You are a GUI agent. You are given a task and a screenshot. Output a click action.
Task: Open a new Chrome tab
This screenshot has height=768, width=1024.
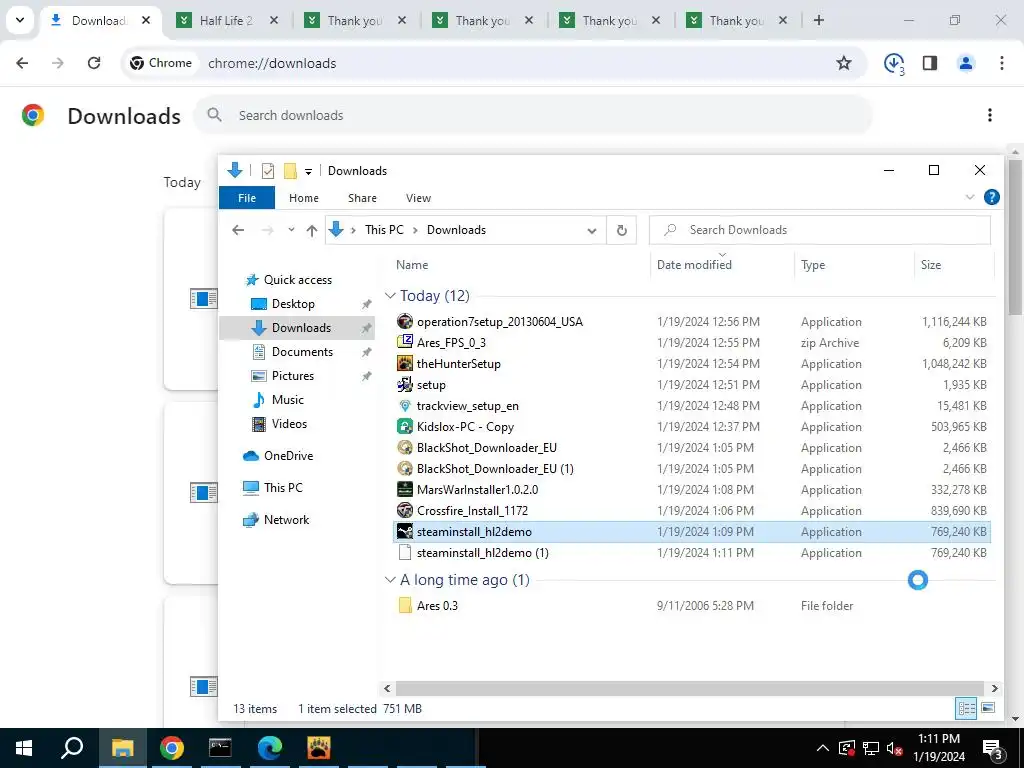[x=818, y=20]
